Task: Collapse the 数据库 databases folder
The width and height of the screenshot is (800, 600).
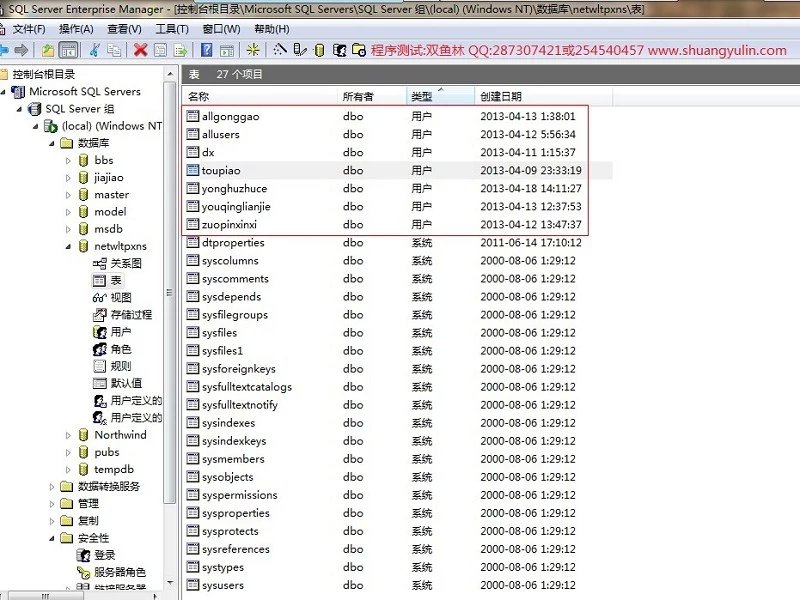Action: pos(52,143)
